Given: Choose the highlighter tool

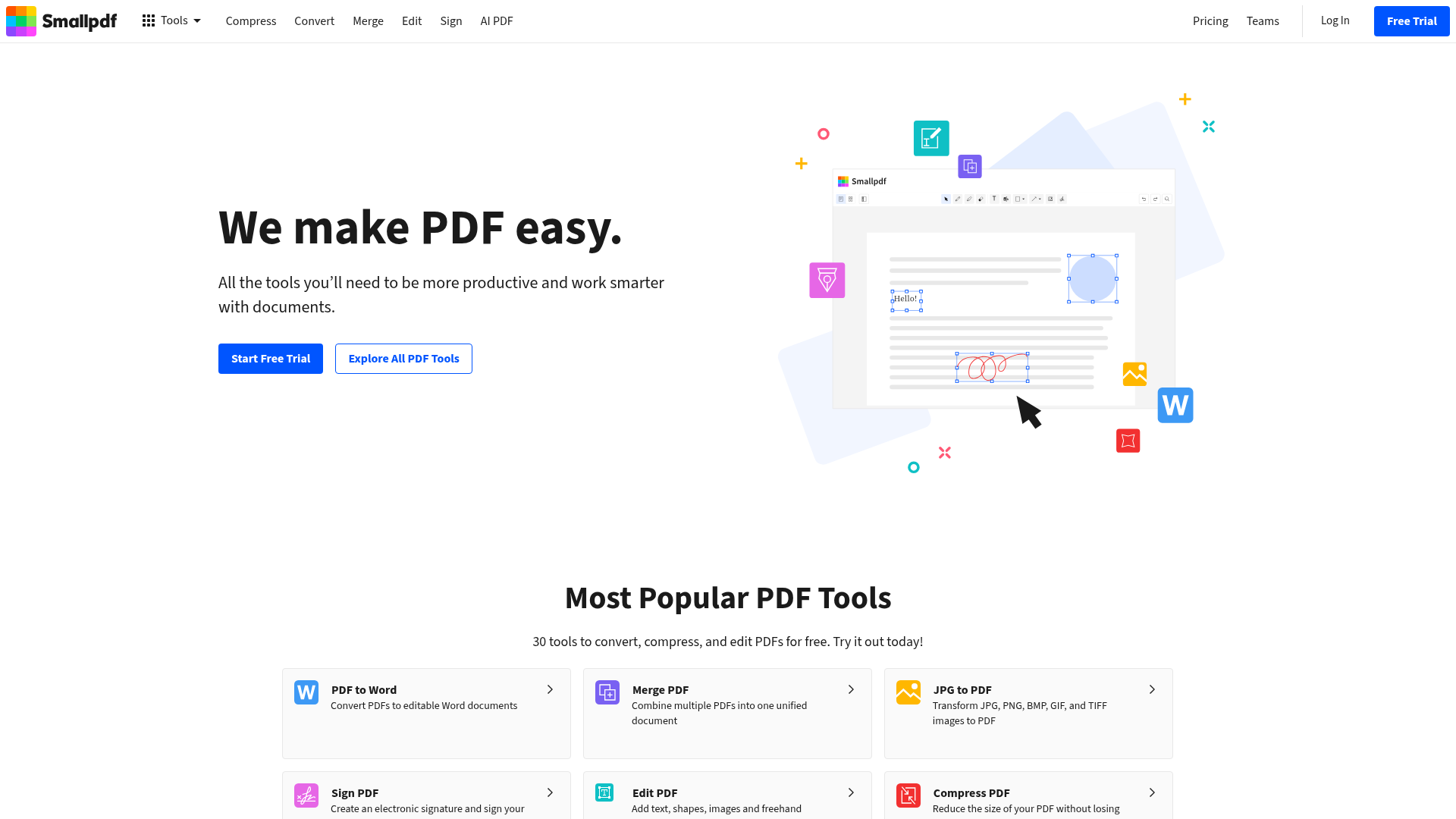Looking at the screenshot, I should (969, 199).
